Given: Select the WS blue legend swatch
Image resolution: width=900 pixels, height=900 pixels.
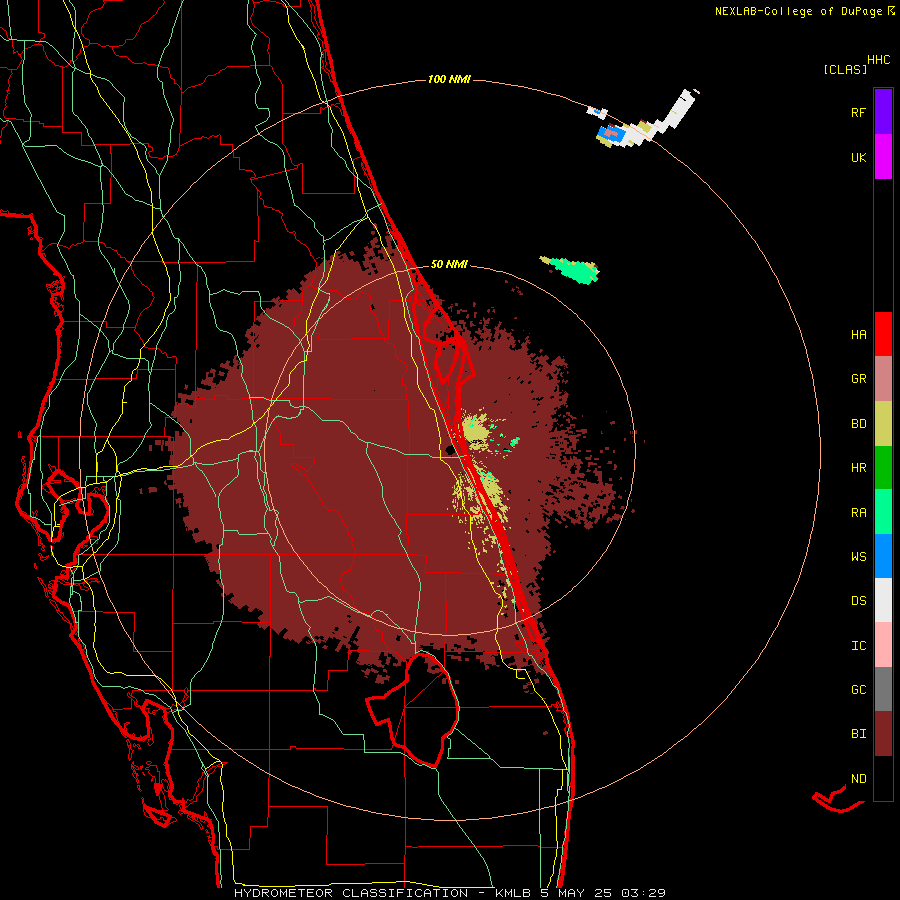Looking at the screenshot, I should click(x=883, y=556).
